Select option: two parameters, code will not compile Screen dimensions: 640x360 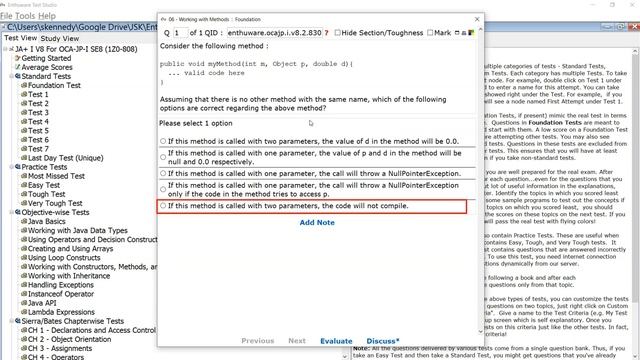point(163,206)
